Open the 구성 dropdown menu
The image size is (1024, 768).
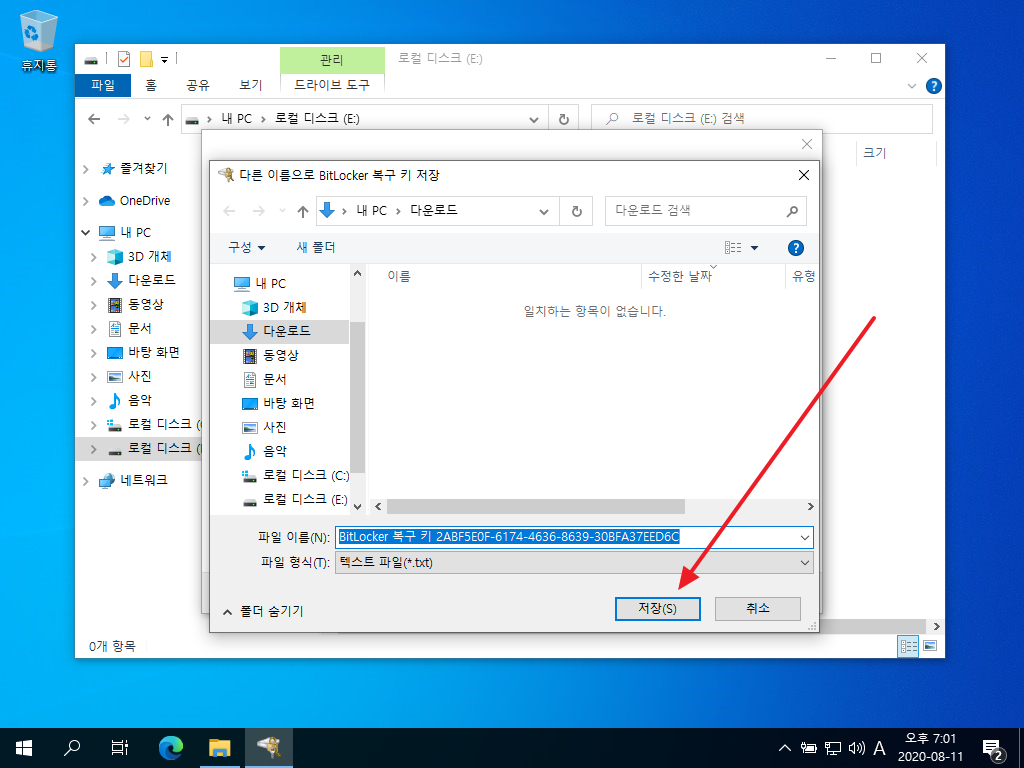246,248
